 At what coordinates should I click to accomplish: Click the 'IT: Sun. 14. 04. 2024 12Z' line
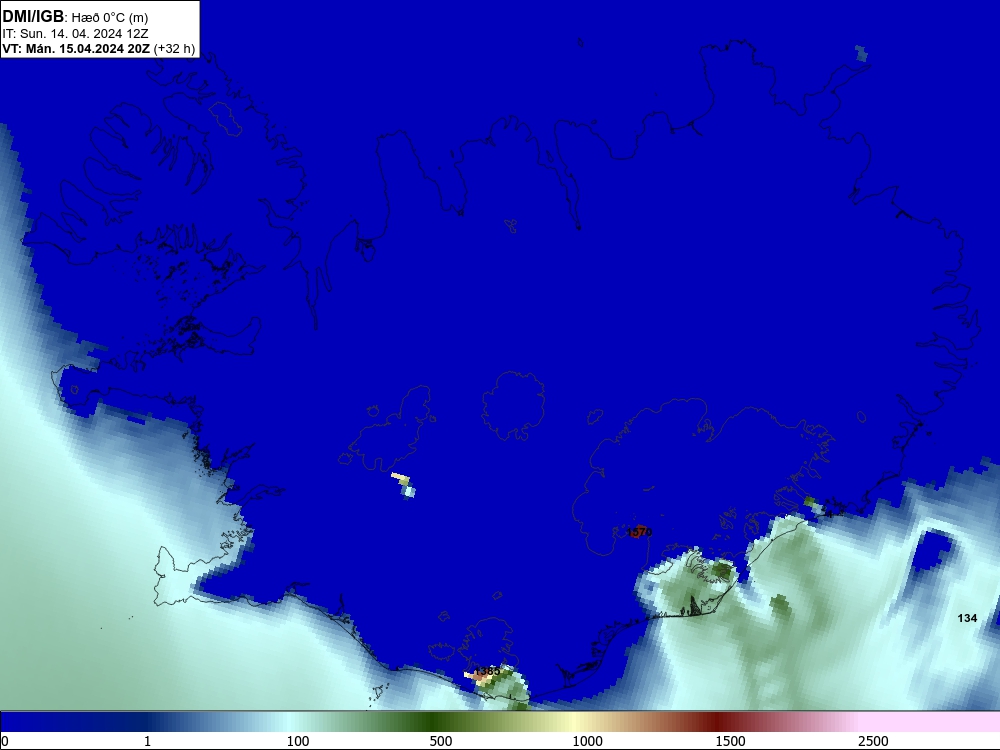pos(75,34)
